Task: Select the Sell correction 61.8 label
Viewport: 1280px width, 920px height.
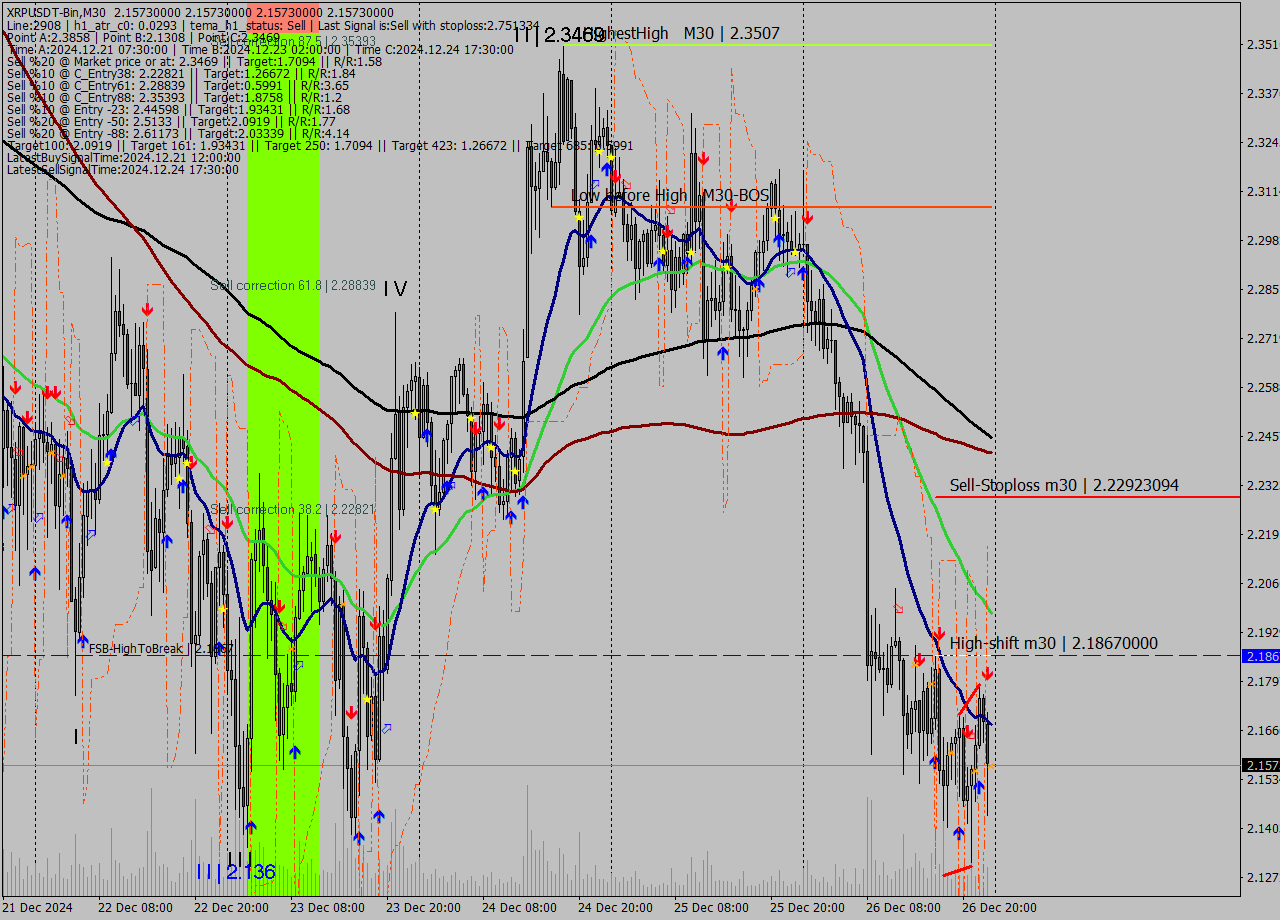Action: tap(293, 286)
